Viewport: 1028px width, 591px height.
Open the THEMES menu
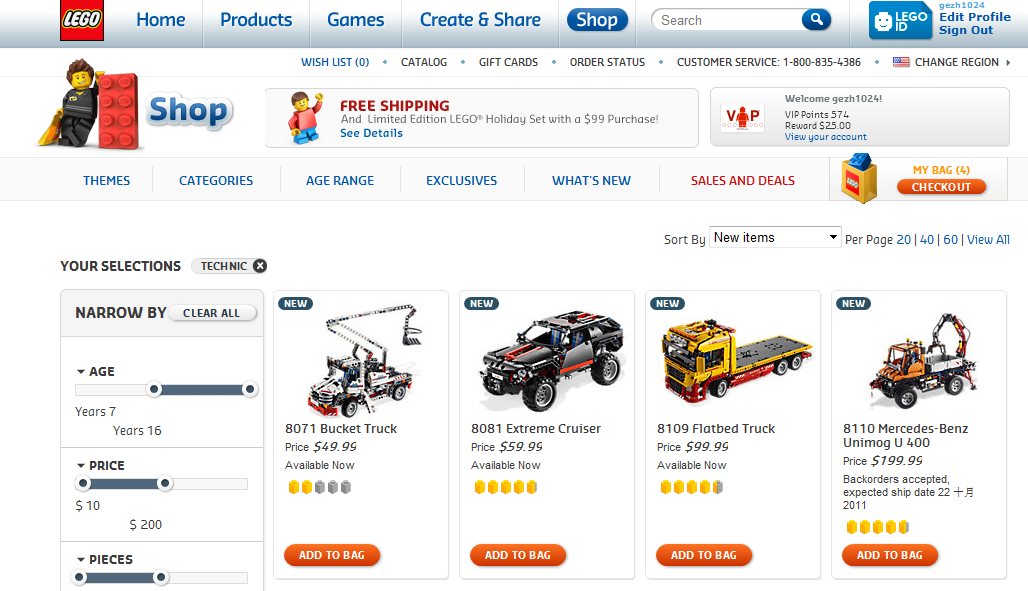tap(106, 180)
